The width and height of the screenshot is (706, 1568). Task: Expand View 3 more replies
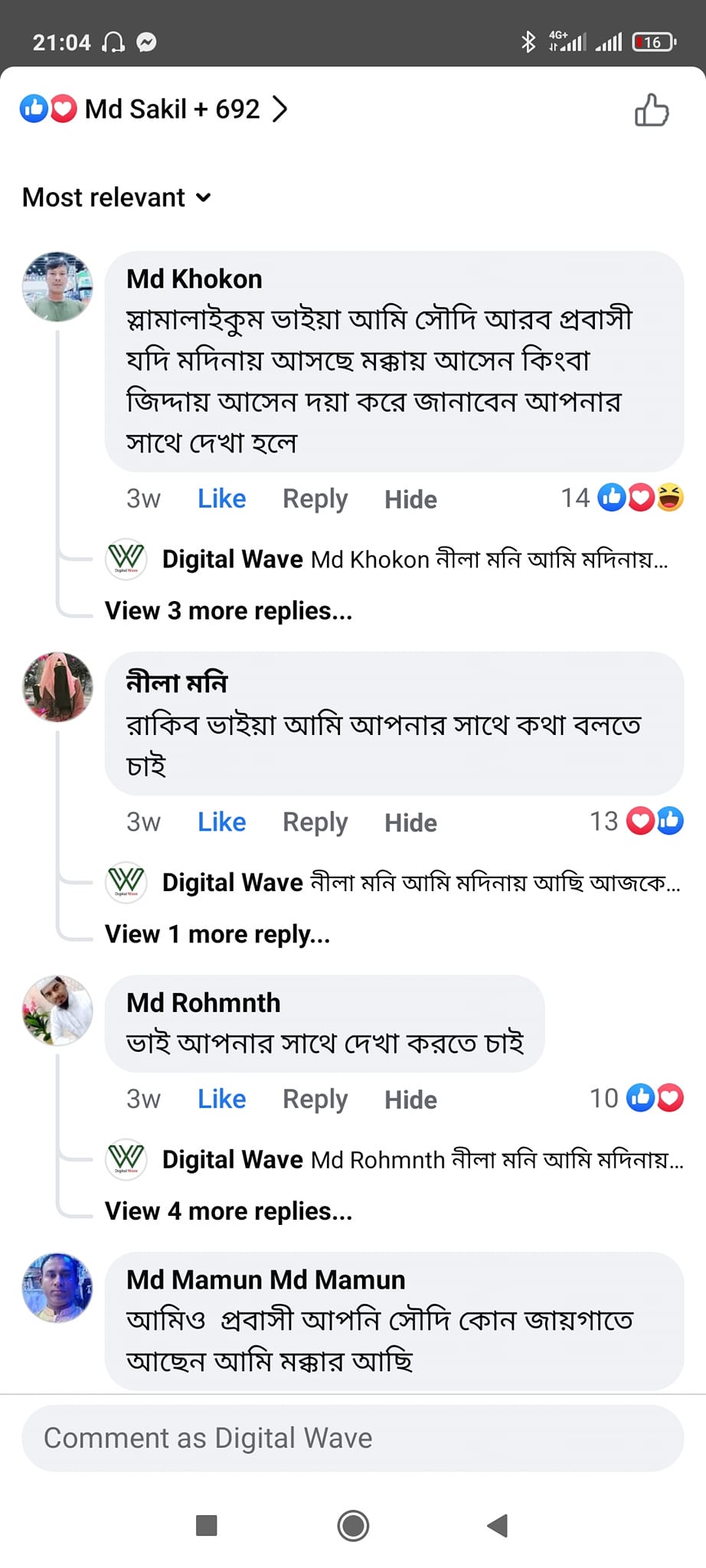(x=228, y=611)
